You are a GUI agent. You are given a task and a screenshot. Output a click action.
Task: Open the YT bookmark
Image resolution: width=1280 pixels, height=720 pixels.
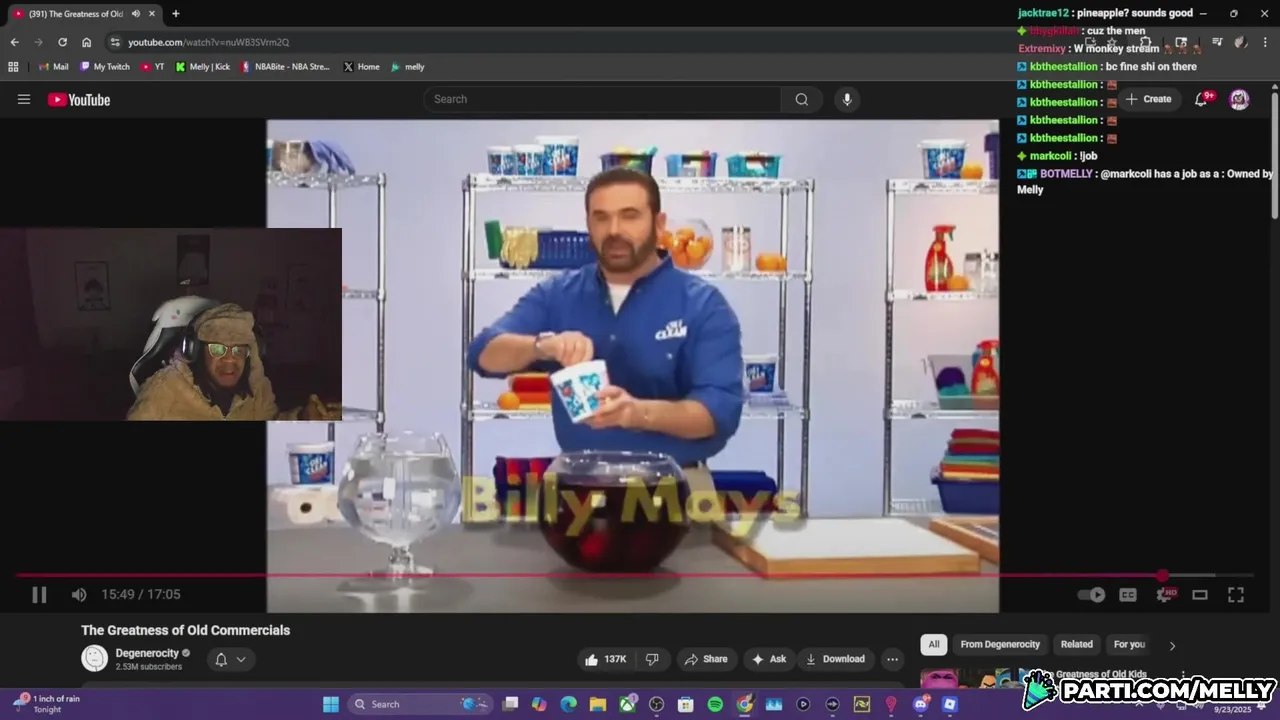153,67
